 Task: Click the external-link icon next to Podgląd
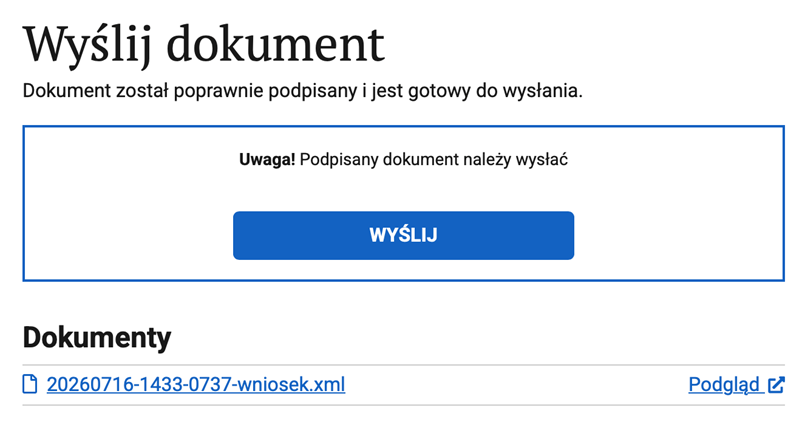[x=776, y=385]
